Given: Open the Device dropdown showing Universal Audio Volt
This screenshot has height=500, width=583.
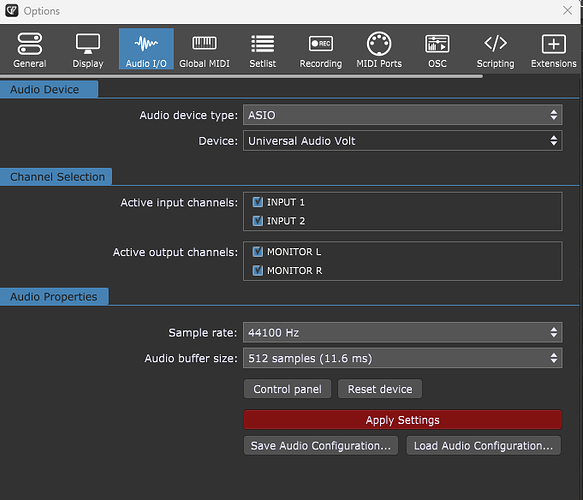Looking at the screenshot, I should [x=403, y=141].
